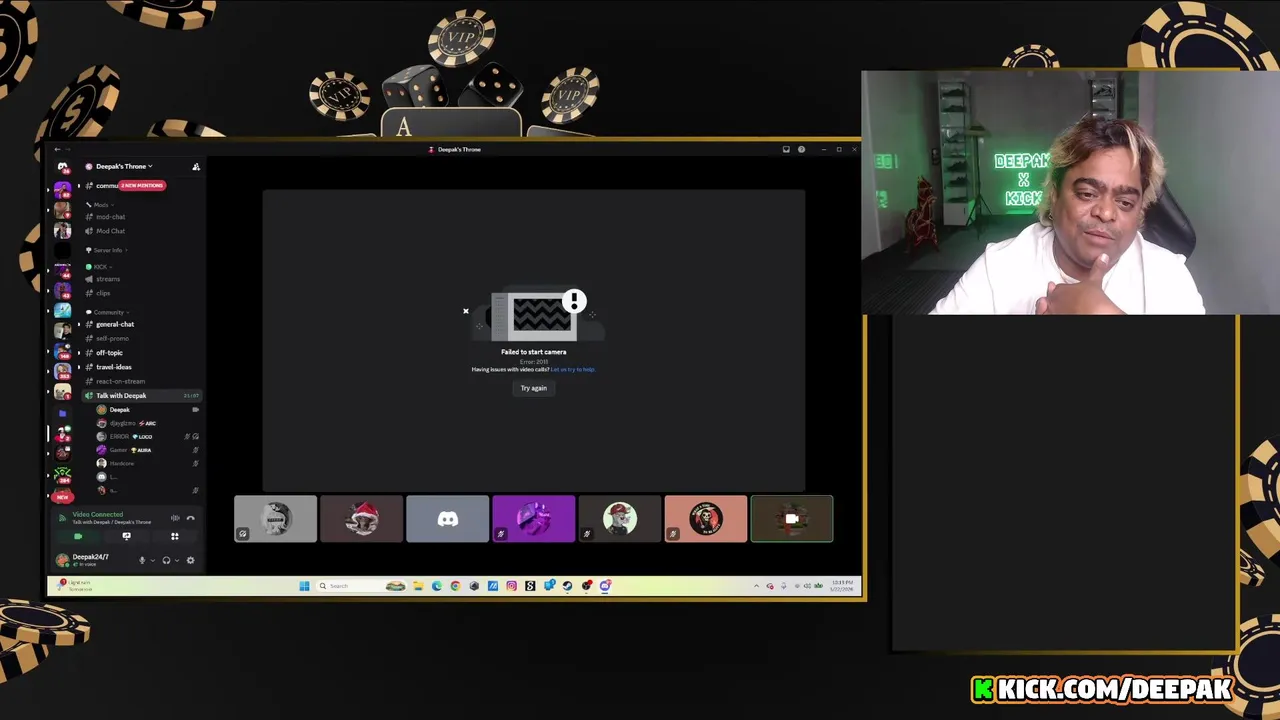Open the react-on-stream channel

120,381
